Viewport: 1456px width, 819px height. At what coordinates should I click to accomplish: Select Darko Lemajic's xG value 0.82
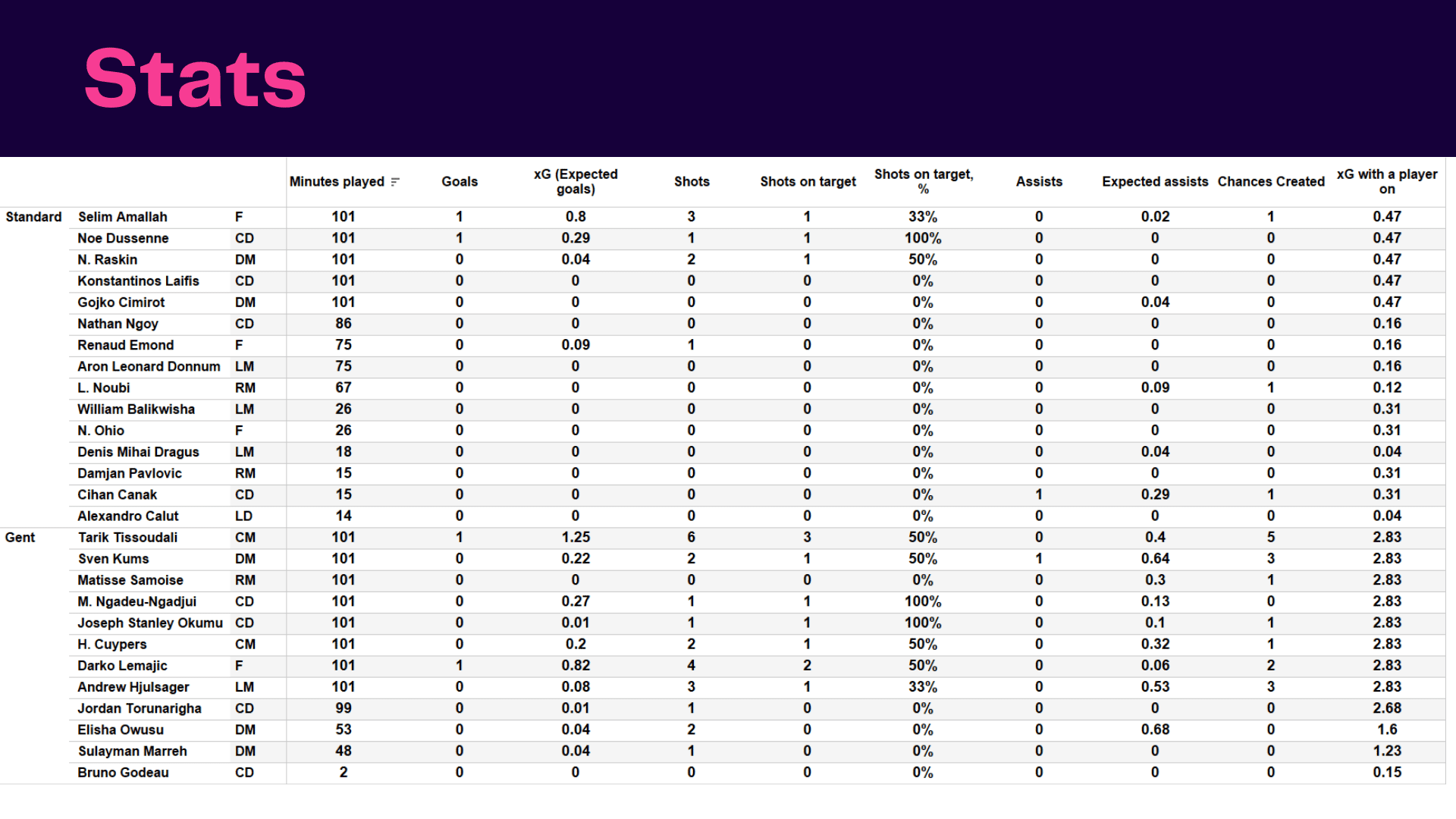pos(576,666)
